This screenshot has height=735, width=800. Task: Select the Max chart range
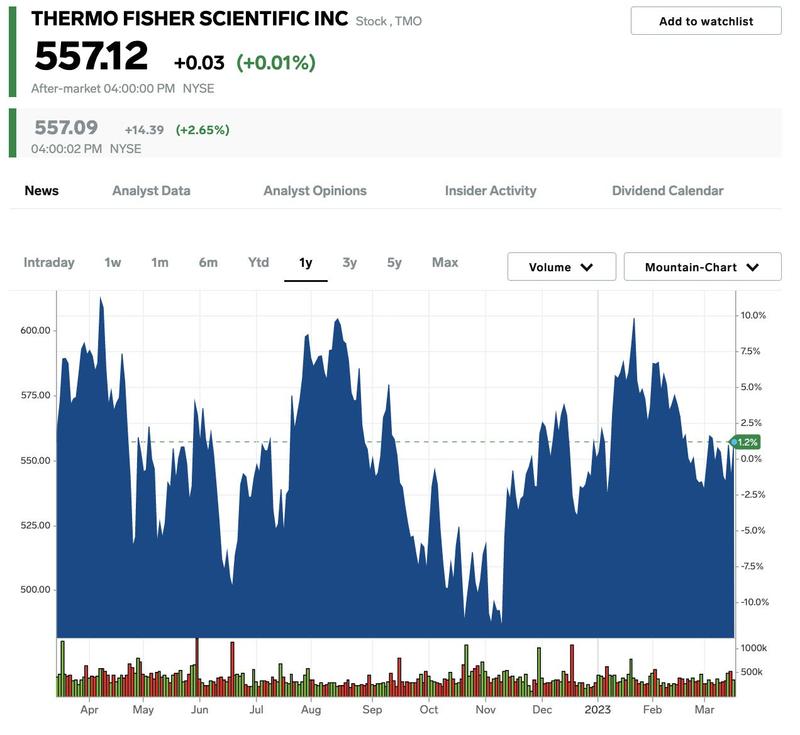point(445,263)
